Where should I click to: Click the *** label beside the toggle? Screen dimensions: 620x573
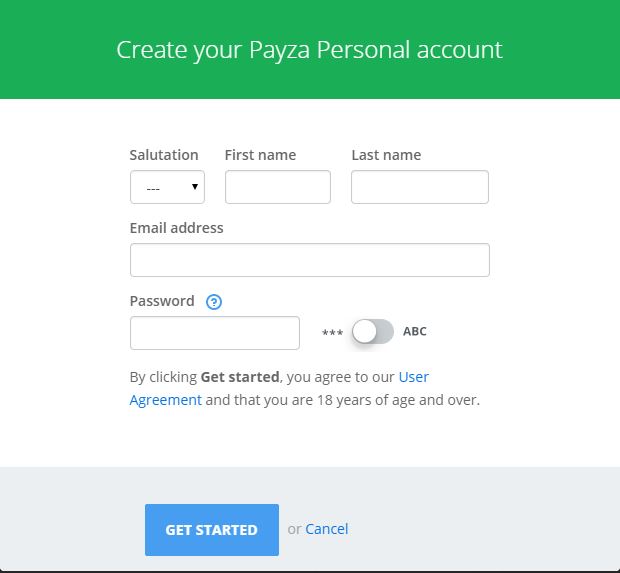[332, 333]
